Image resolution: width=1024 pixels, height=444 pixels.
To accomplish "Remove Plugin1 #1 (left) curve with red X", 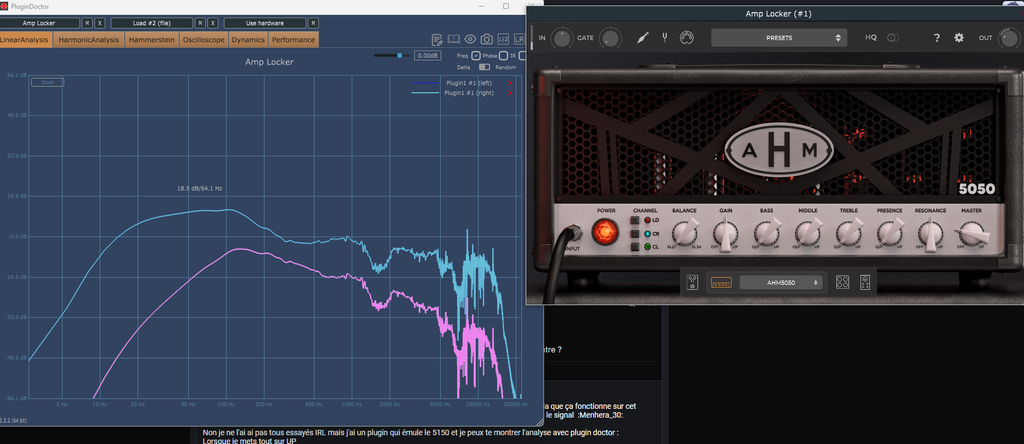I will pos(510,84).
